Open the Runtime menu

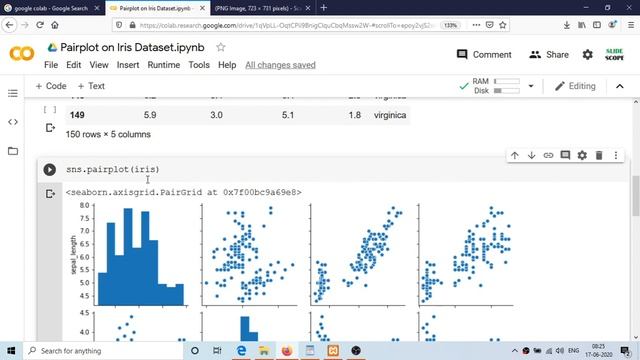tap(164, 65)
